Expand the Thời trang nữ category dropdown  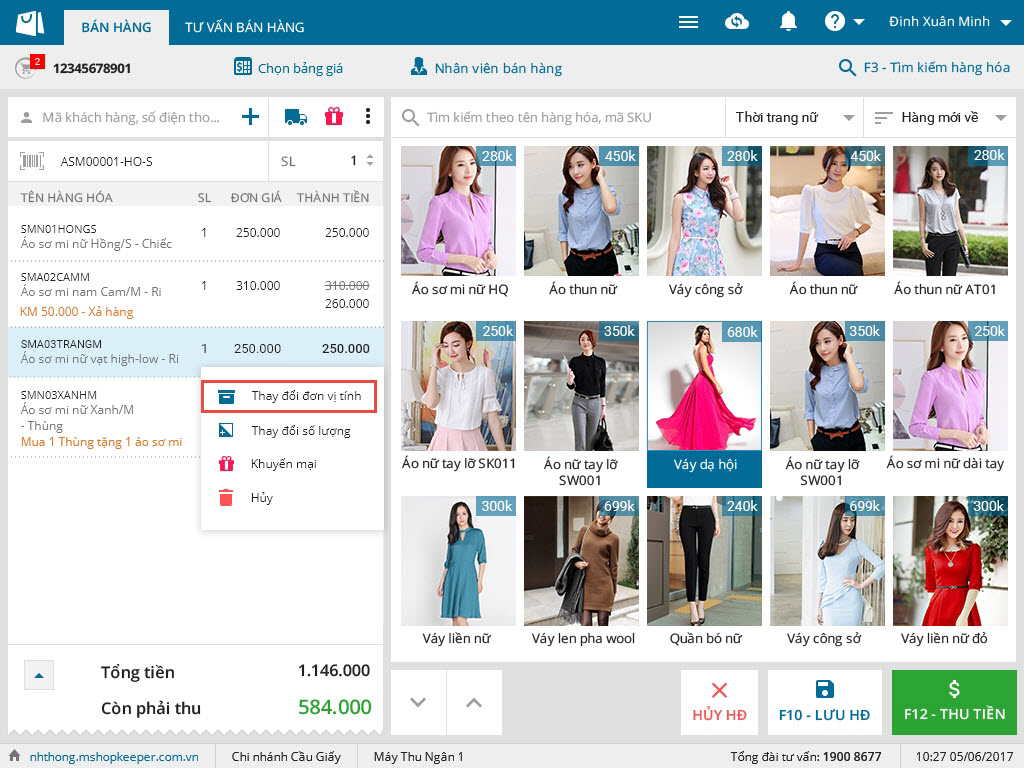click(x=792, y=118)
